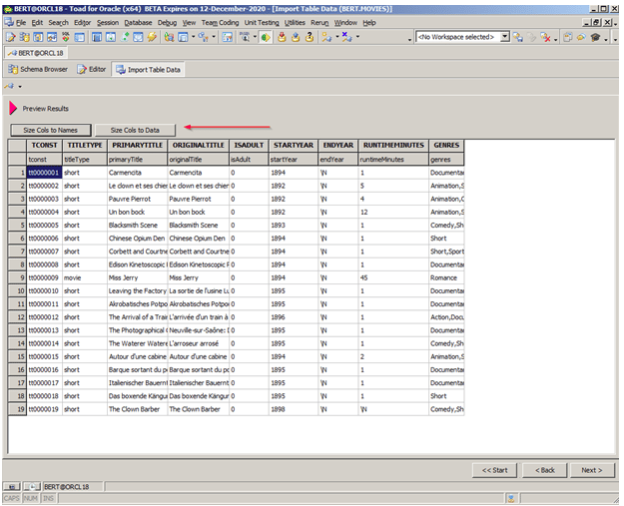This screenshot has width=624, height=506.
Task: Click the person icon in the bottom status bar
Action: point(511,498)
